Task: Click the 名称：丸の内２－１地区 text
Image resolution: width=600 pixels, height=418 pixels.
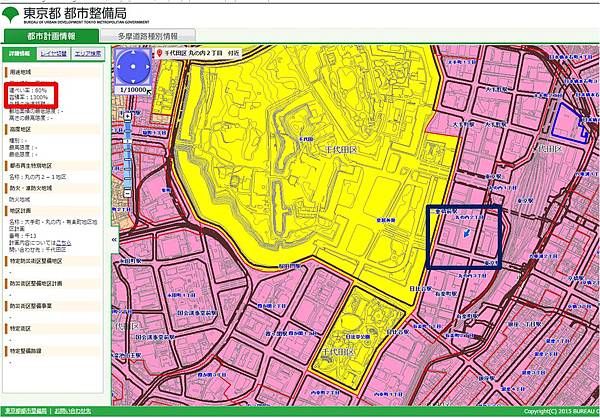Action: [x=38, y=177]
